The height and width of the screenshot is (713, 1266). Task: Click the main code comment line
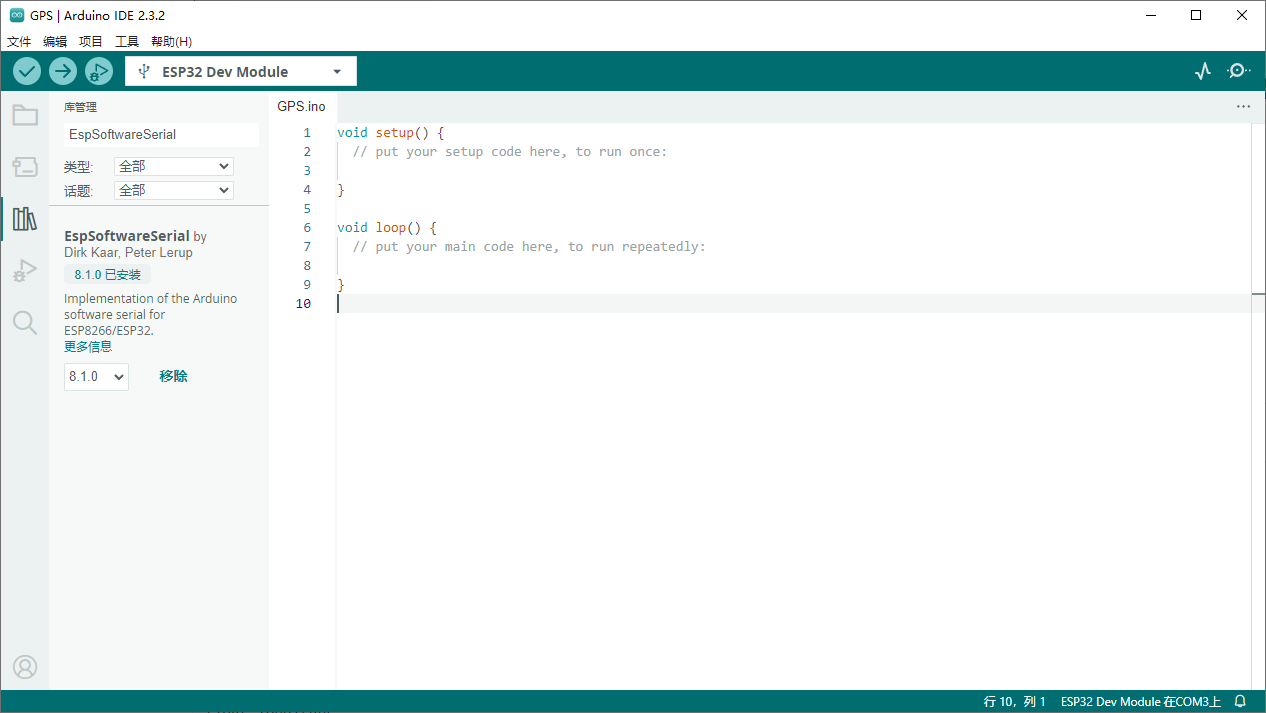[529, 246]
